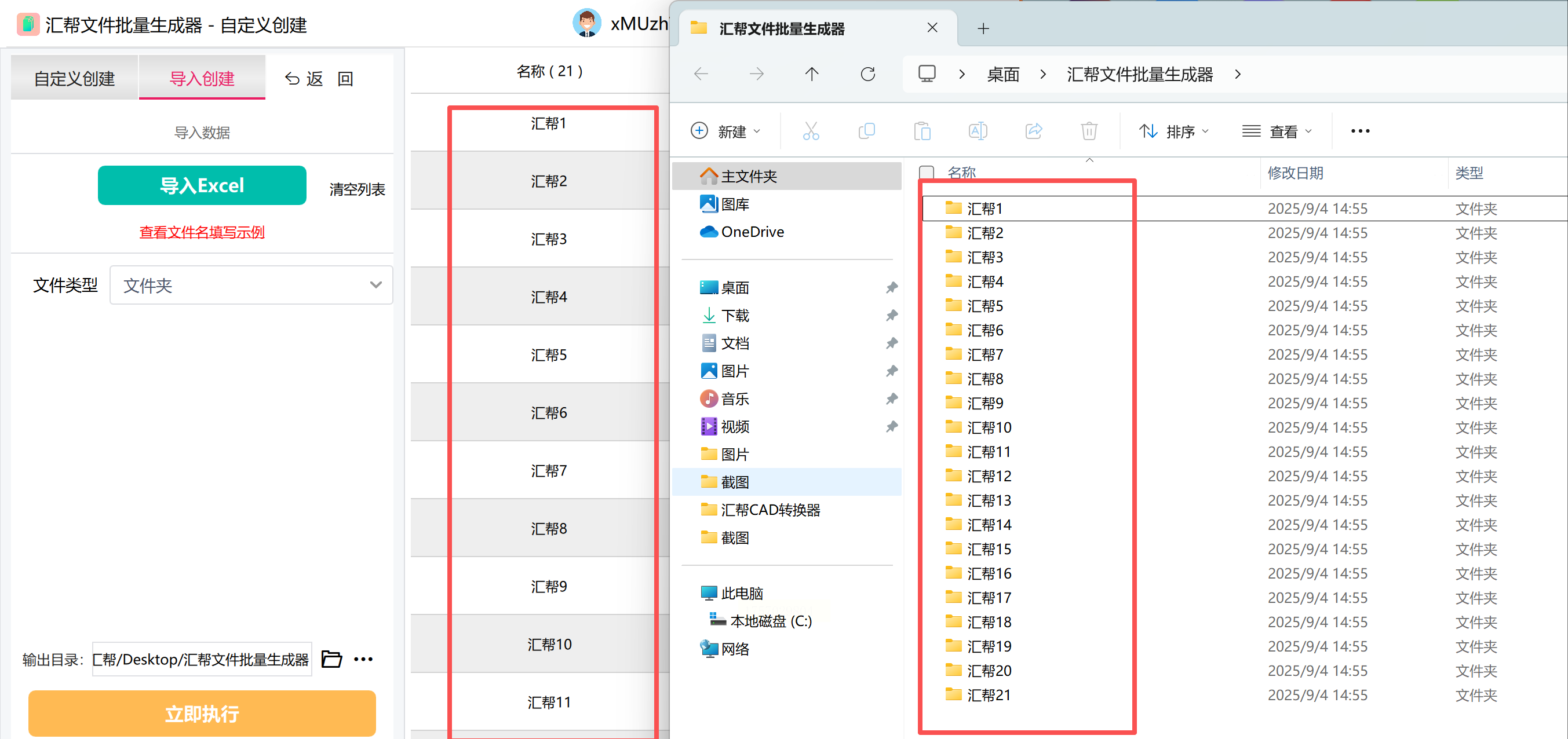Click the Delete trash icon

pyautogui.click(x=1089, y=131)
